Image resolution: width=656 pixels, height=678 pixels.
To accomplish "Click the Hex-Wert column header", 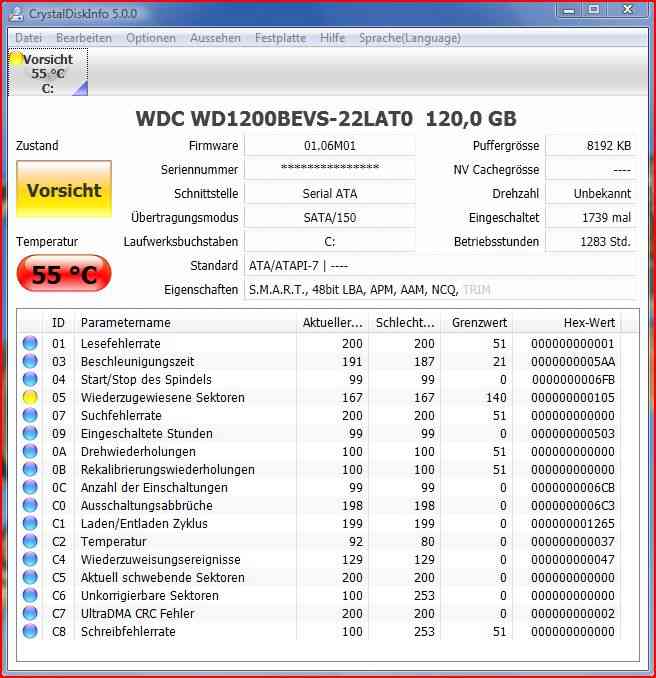I will [x=567, y=323].
